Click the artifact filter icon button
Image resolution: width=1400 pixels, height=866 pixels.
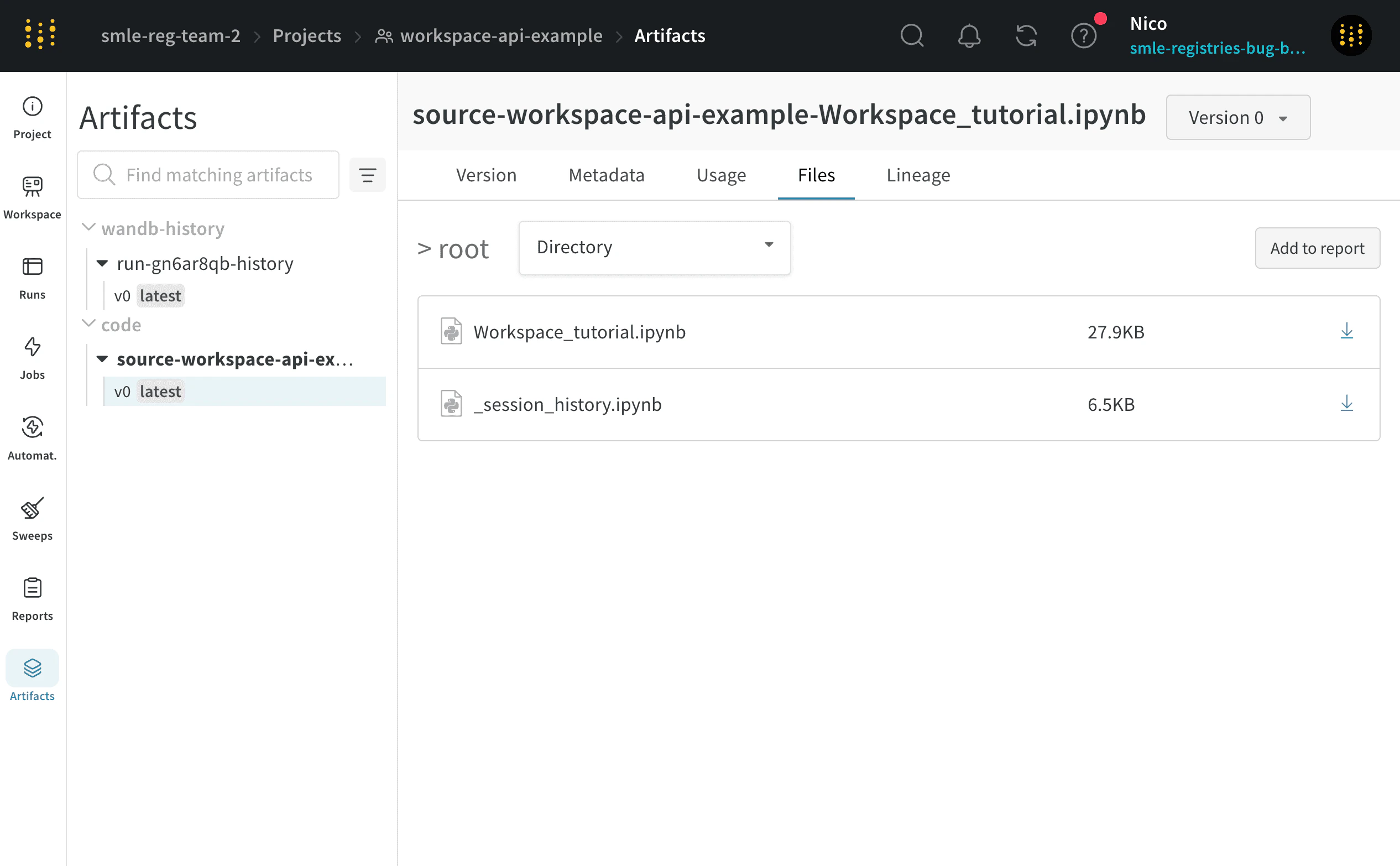pos(367,175)
